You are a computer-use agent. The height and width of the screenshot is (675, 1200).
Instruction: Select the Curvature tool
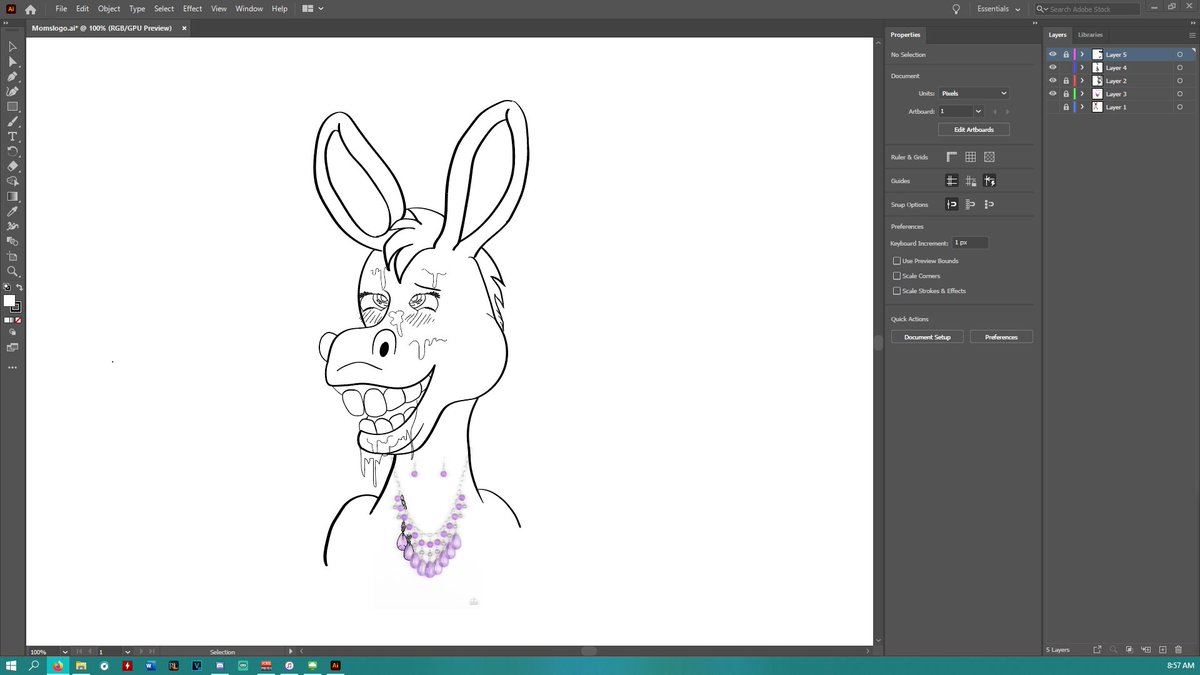tap(13, 91)
